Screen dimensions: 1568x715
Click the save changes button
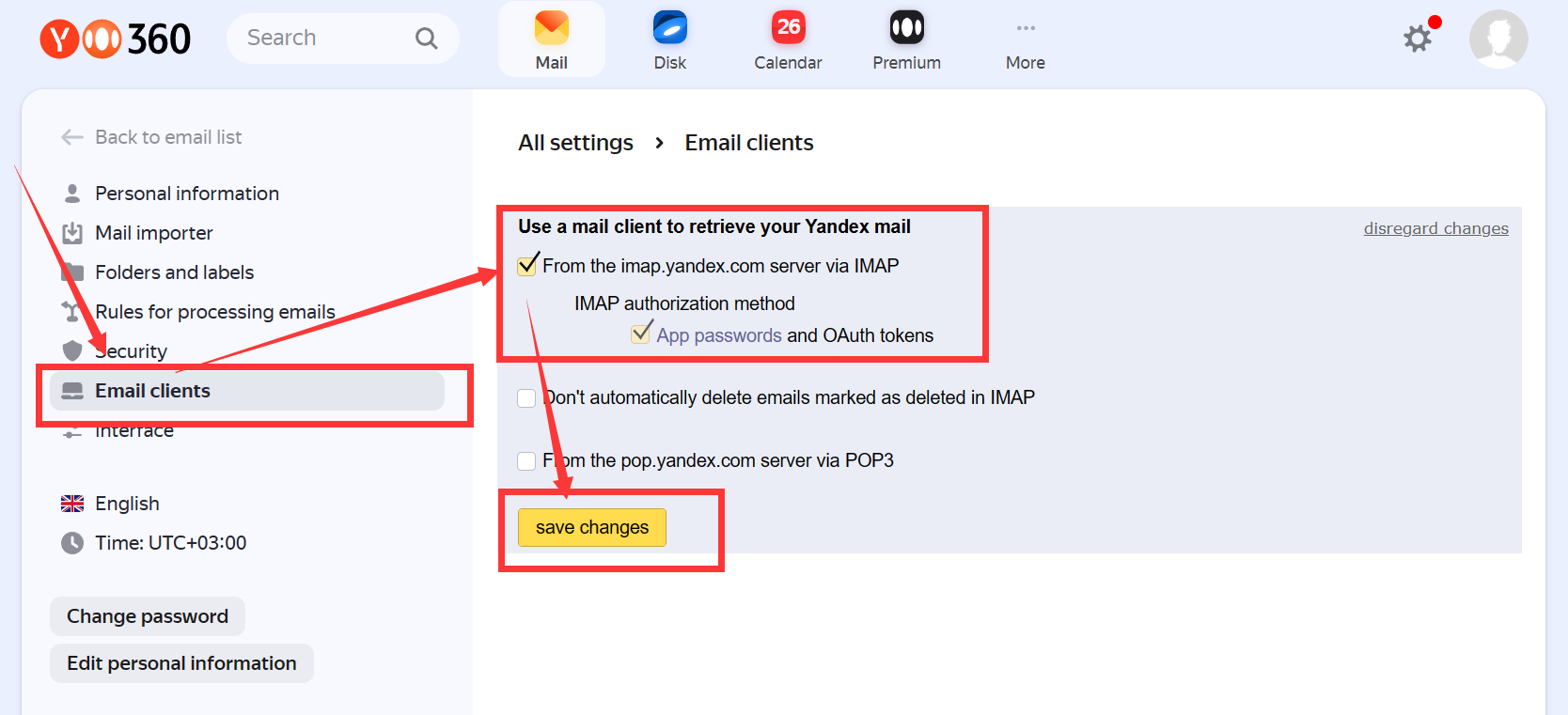[x=592, y=527]
